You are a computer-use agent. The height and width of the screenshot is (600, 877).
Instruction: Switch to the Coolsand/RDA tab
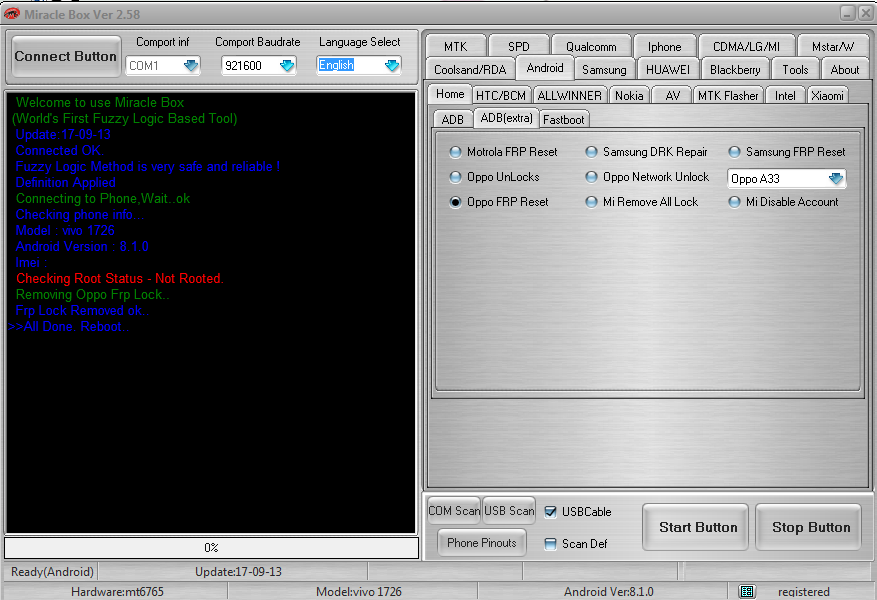coord(470,70)
